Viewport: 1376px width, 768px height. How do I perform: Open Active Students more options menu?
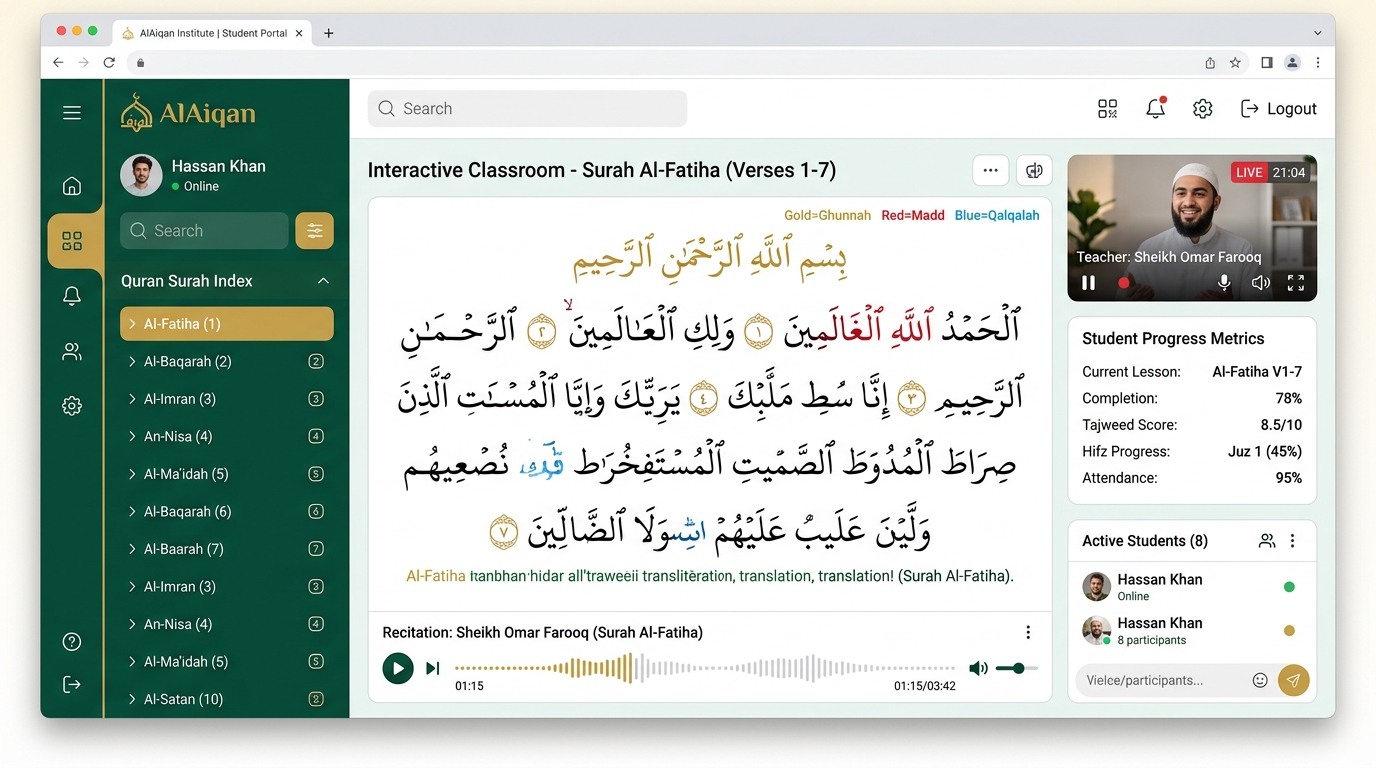[x=1293, y=541]
